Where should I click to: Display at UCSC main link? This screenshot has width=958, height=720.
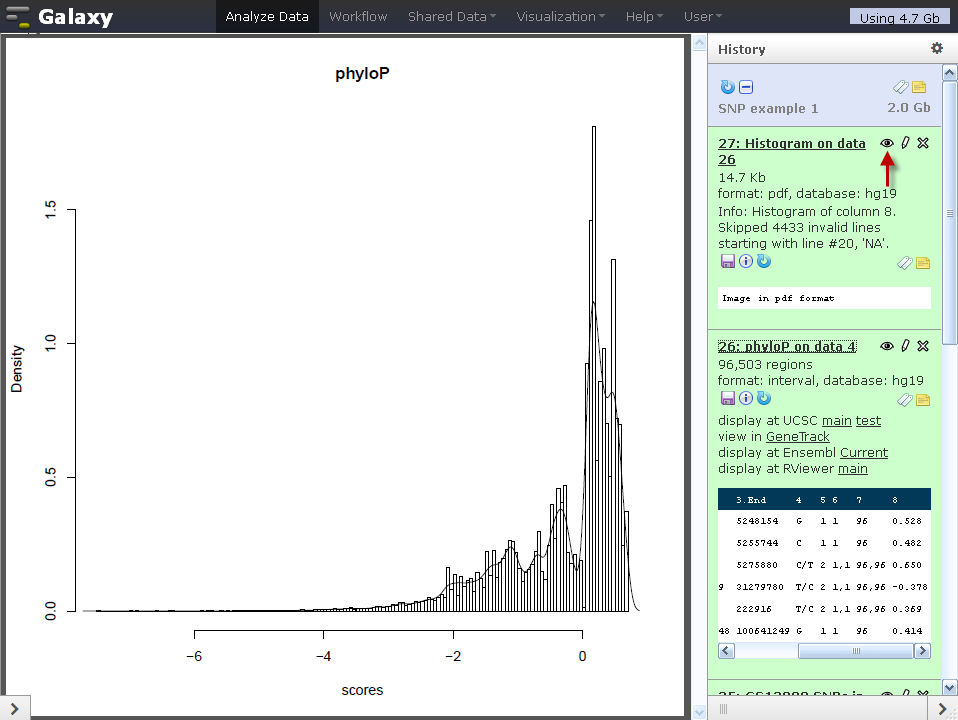pos(836,421)
